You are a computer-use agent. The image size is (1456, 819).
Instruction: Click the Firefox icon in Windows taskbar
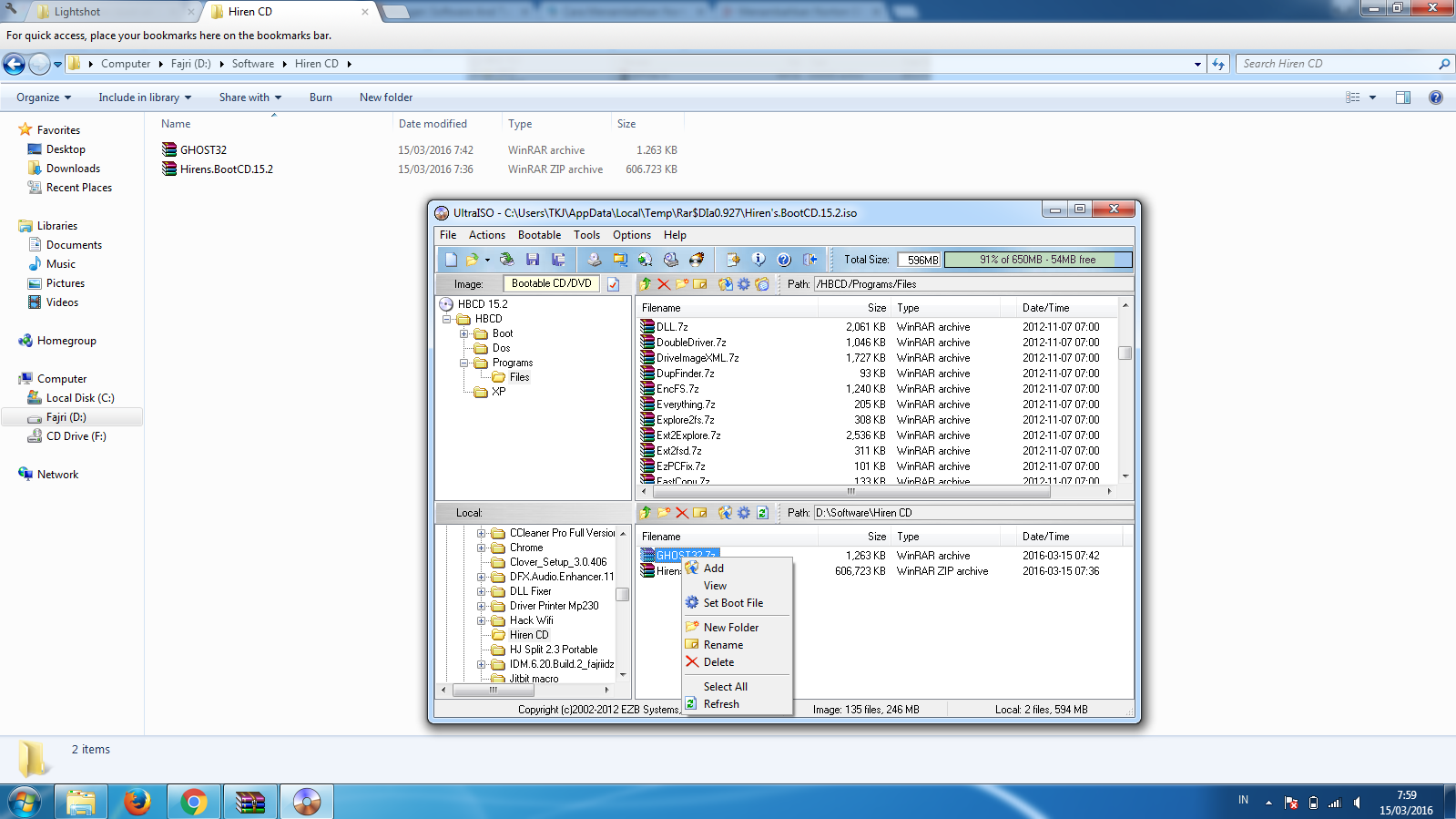pyautogui.click(x=137, y=802)
